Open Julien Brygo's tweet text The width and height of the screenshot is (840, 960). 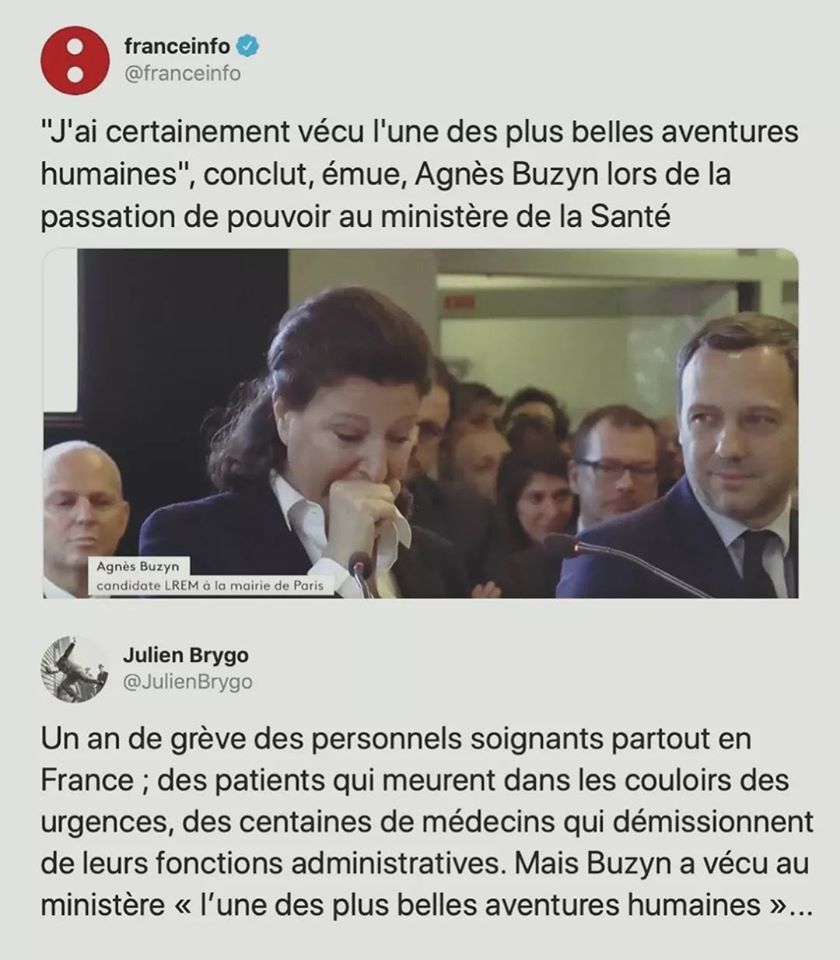coord(427,822)
